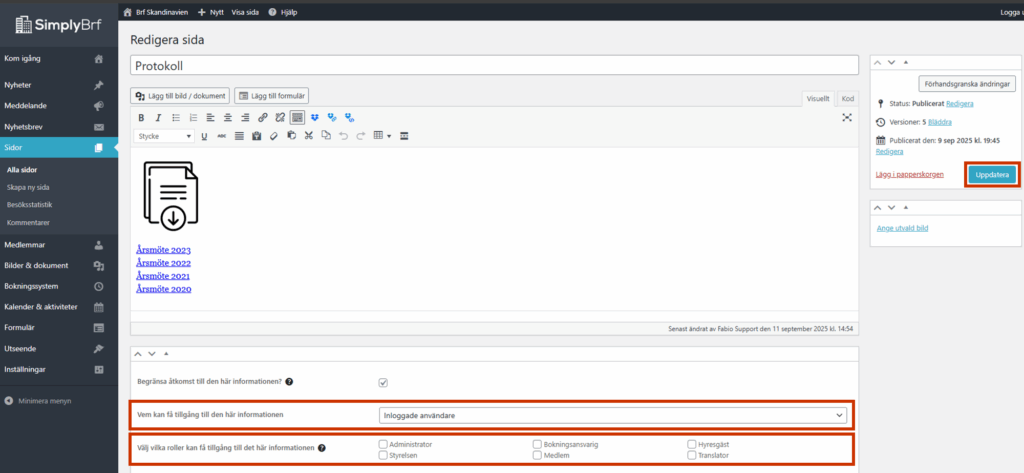Viewport: 1024px width, 473px height.
Task: Toggle bold formatting in editor toolbar
Action: [x=141, y=118]
